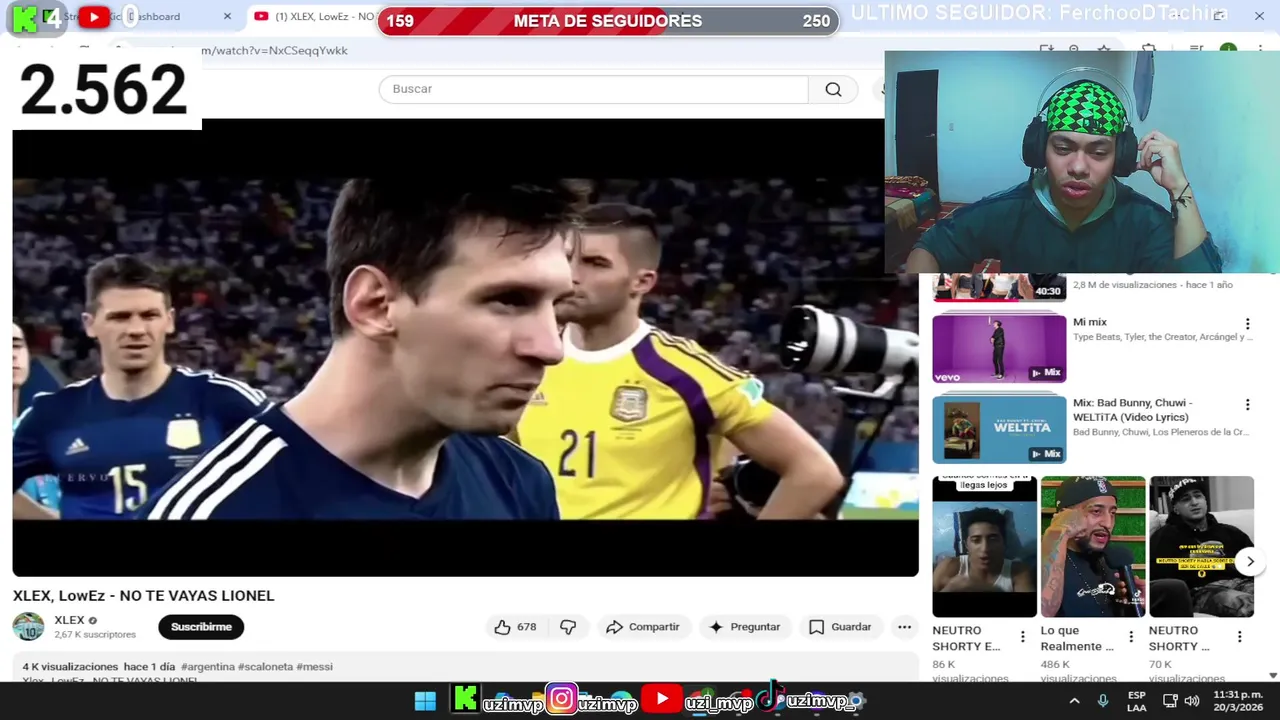Image resolution: width=1280 pixels, height=720 pixels.
Task: Click the 2,67 K suscriptores text
Action: click(95, 635)
